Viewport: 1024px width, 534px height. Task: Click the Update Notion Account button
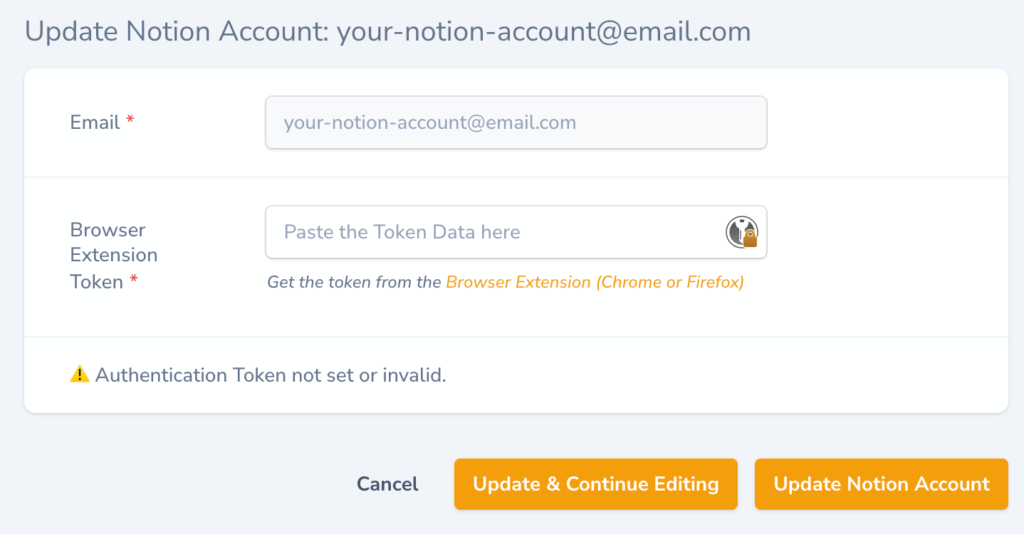(881, 484)
